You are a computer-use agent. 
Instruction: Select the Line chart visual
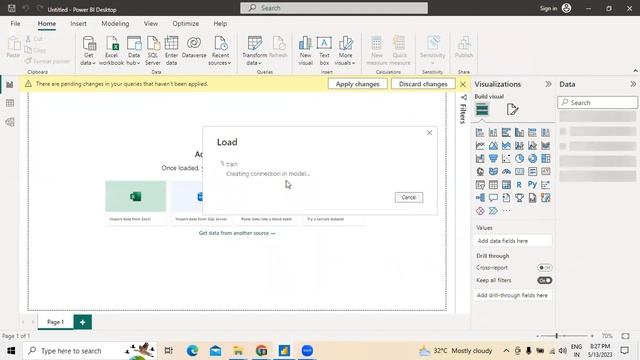pos(480,145)
